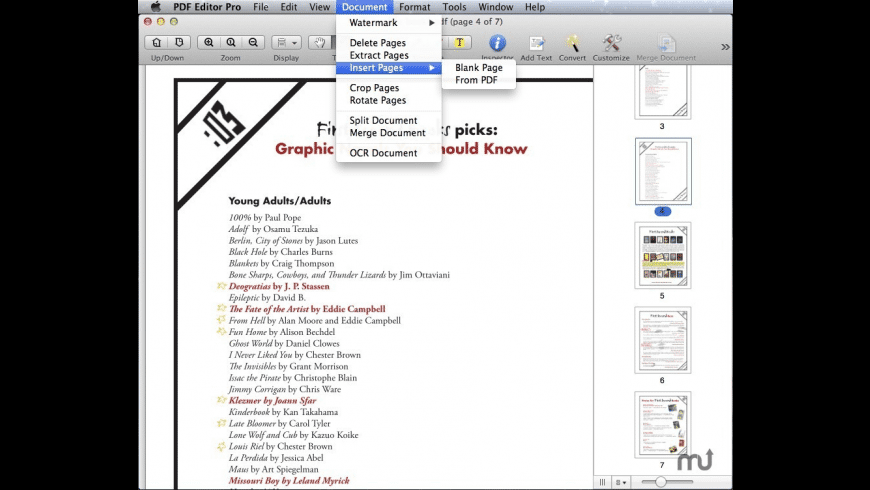Click the Add Text tool
This screenshot has width=870, height=490.
[536, 43]
